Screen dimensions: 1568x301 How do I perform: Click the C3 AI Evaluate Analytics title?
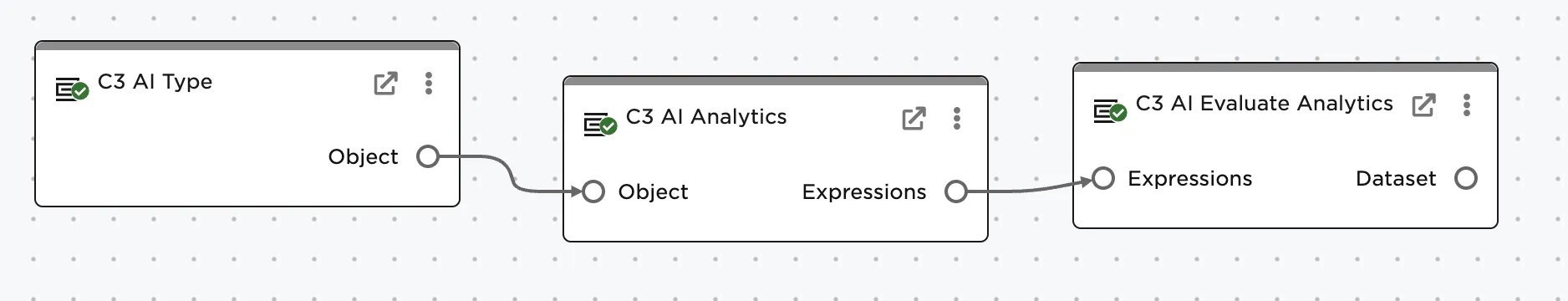pos(1264,104)
